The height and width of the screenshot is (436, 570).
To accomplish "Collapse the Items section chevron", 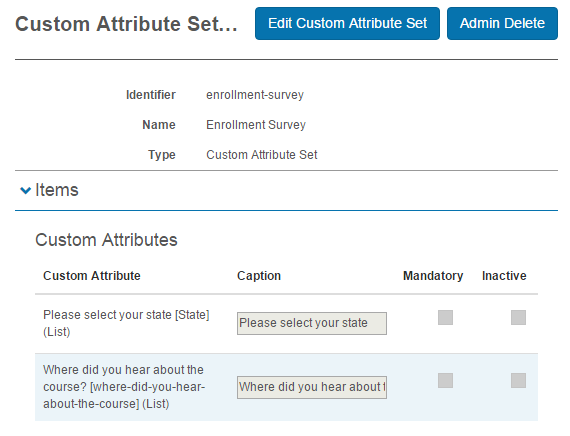I will 25,190.
